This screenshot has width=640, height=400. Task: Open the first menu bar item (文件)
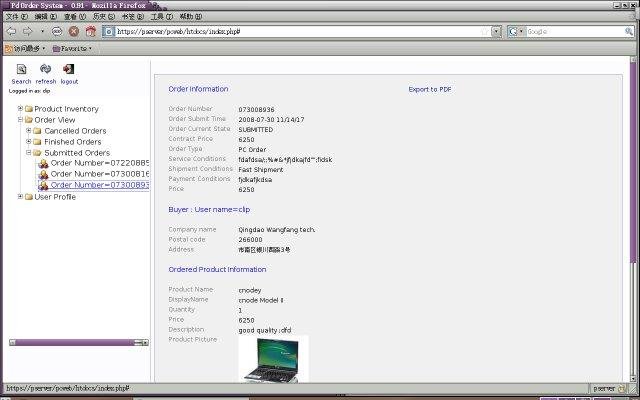click(x=17, y=17)
